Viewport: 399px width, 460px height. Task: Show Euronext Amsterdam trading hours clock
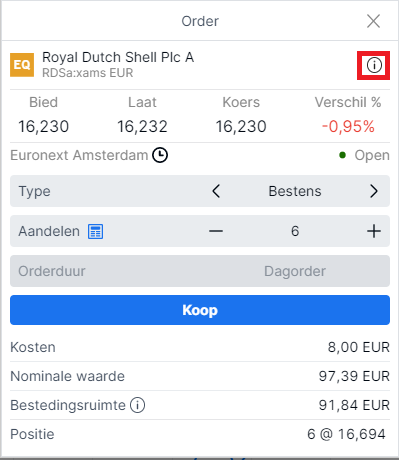coord(160,155)
